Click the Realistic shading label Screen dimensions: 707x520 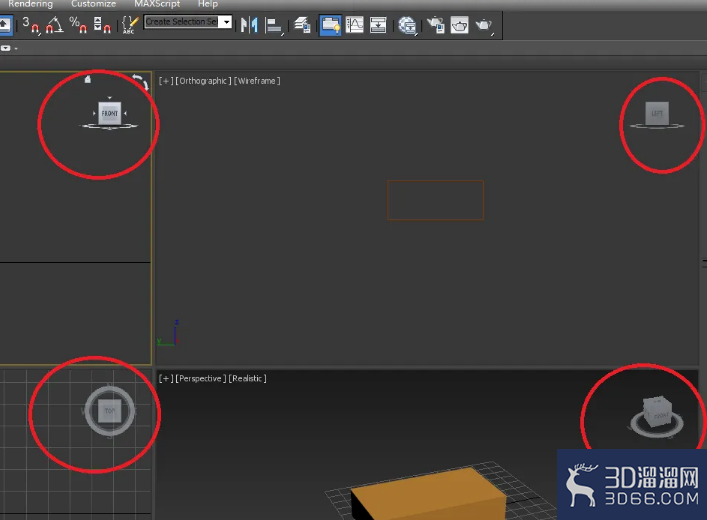click(x=248, y=378)
